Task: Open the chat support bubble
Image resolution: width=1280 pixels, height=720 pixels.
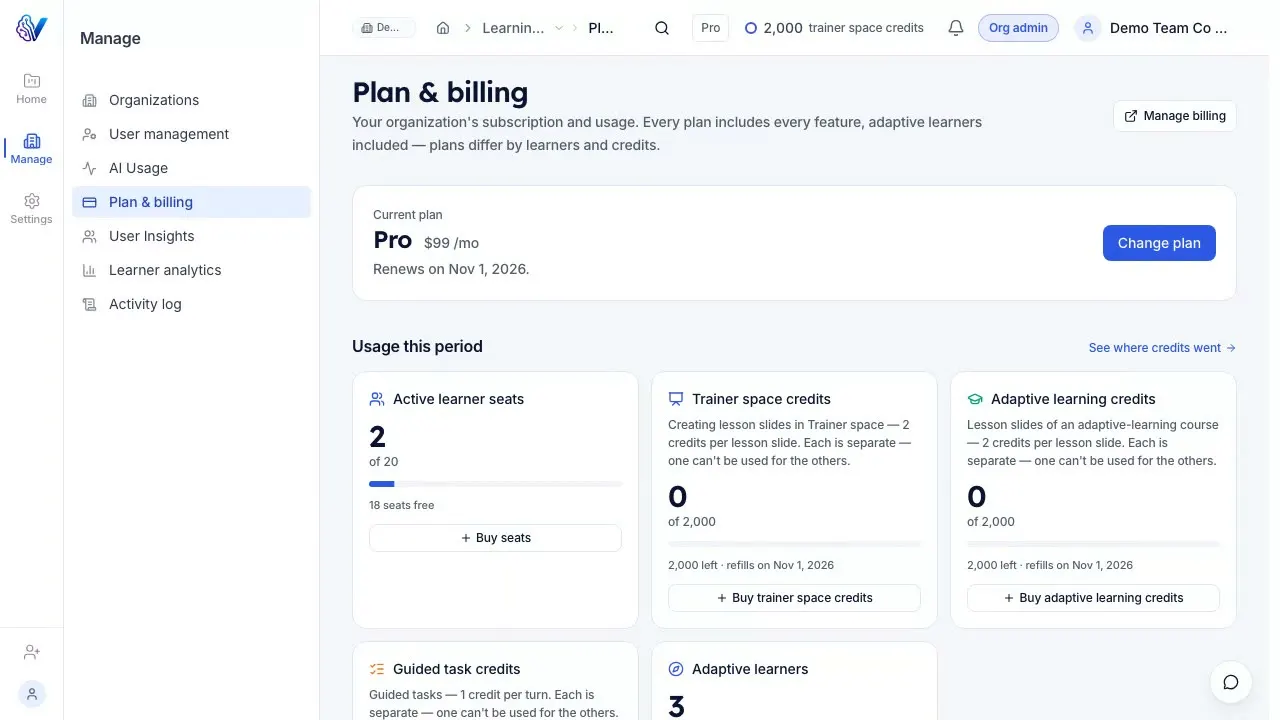Action: 1231,682
